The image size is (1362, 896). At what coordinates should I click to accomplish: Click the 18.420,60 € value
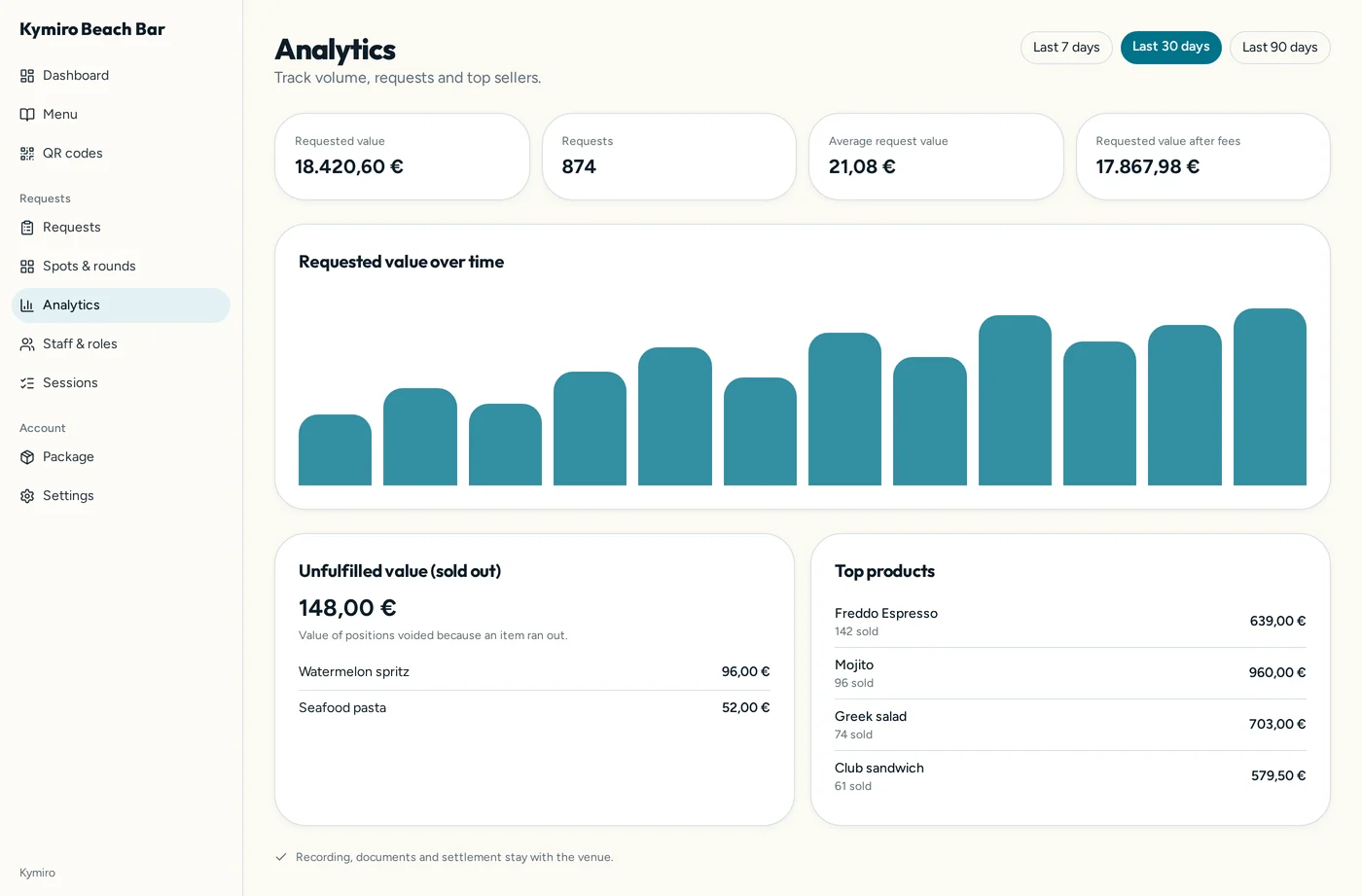pos(349,166)
